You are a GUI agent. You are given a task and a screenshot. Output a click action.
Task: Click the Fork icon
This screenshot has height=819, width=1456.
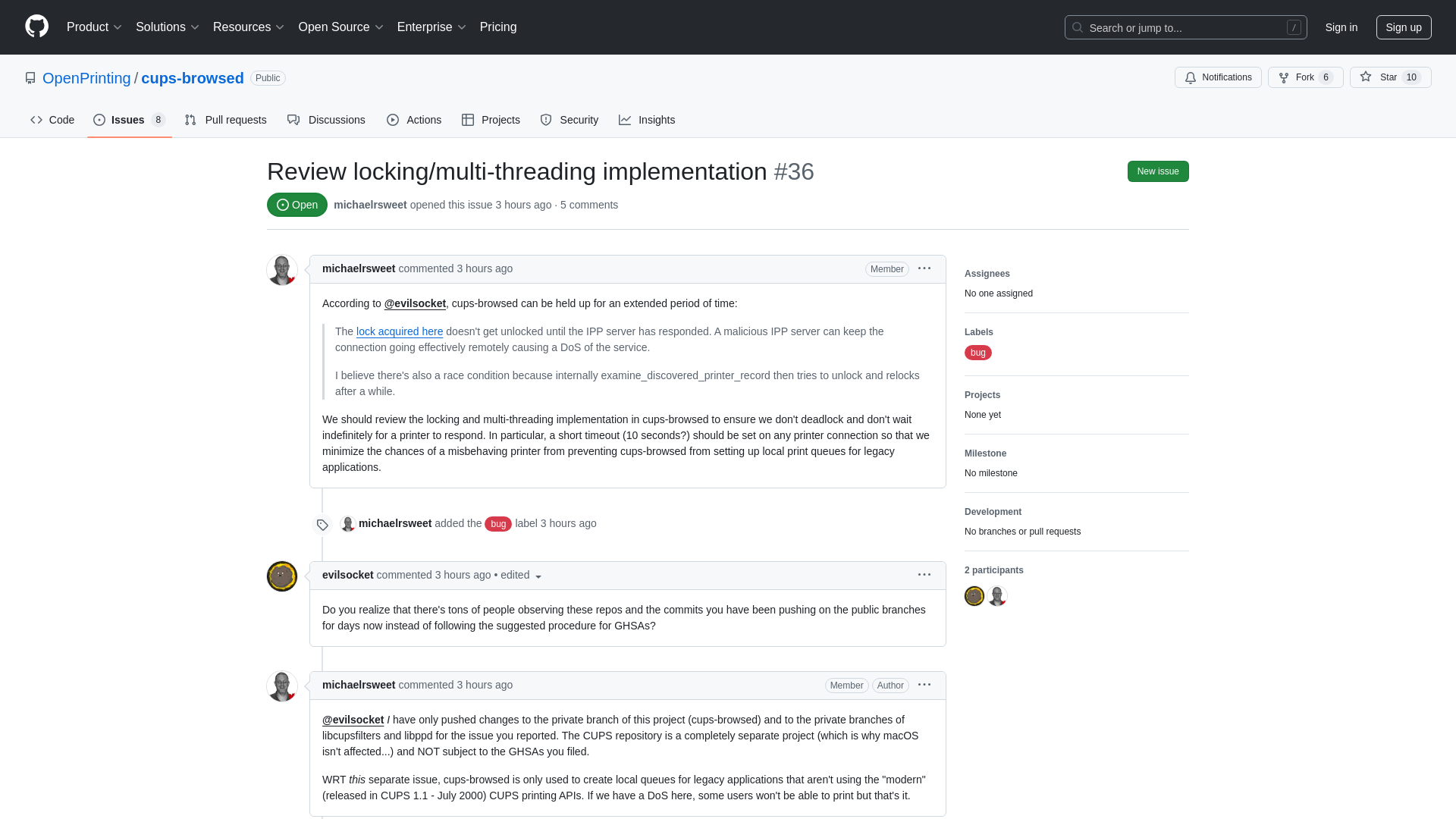(1284, 77)
